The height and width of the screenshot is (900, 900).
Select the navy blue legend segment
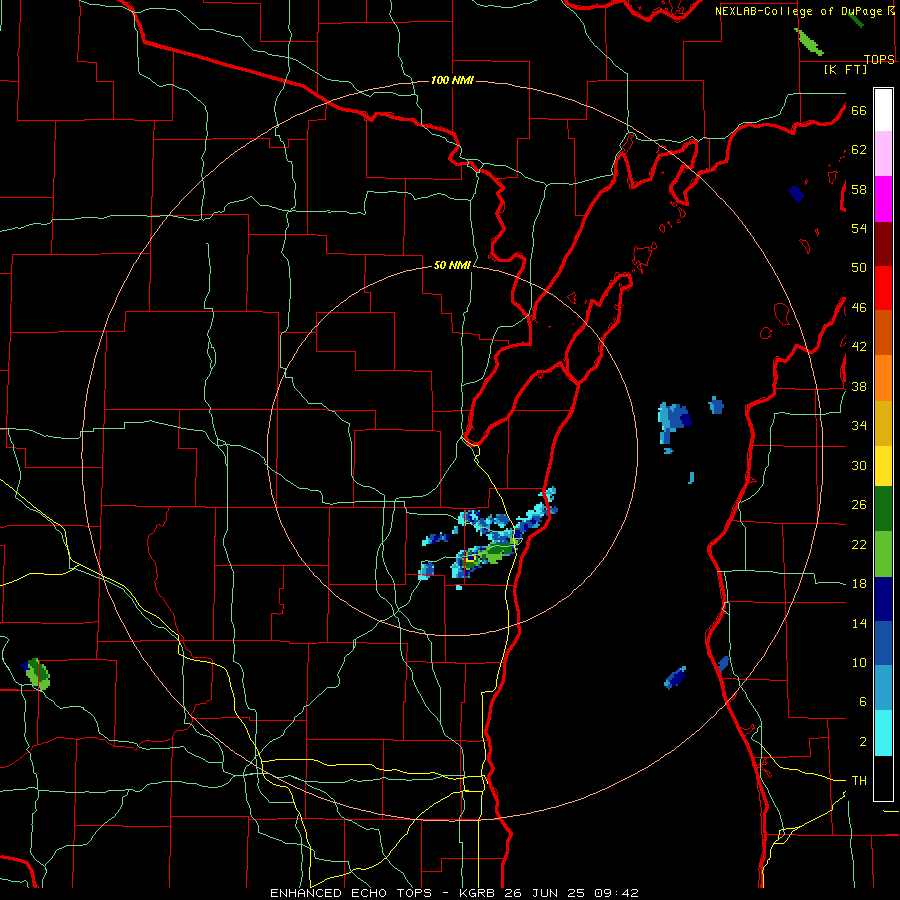pos(883,599)
